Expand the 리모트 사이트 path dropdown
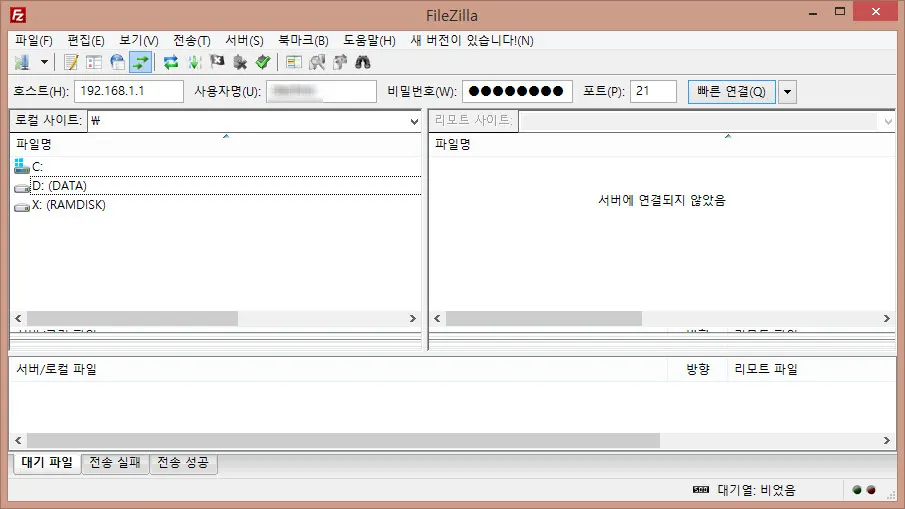This screenshot has width=905, height=509. click(888, 121)
